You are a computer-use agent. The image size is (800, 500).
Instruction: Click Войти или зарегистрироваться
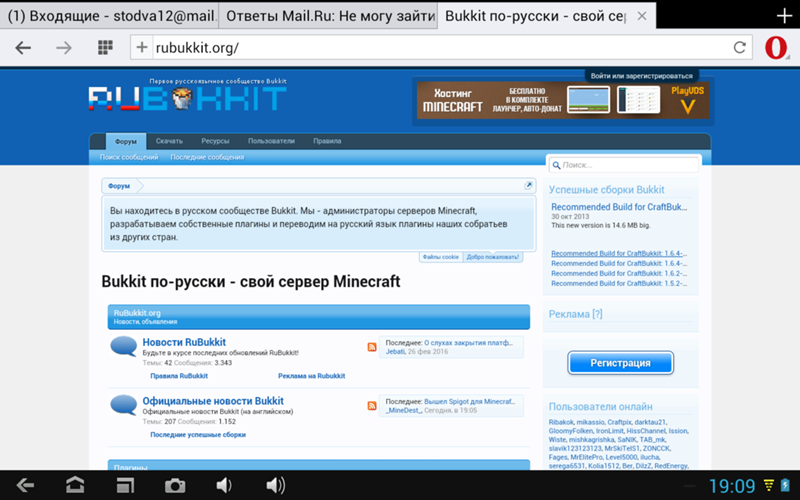[641, 76]
